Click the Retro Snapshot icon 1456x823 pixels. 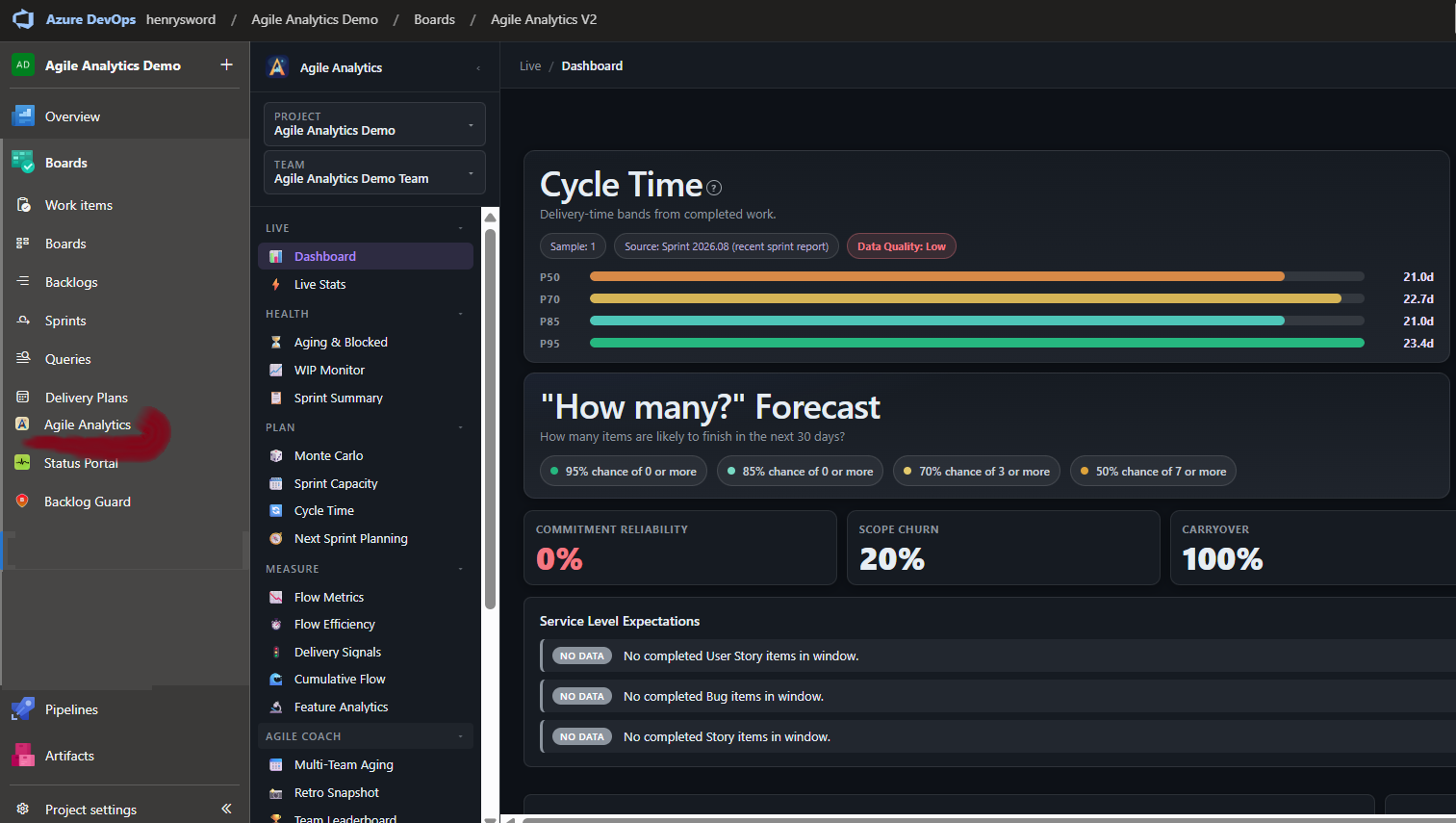pos(276,793)
